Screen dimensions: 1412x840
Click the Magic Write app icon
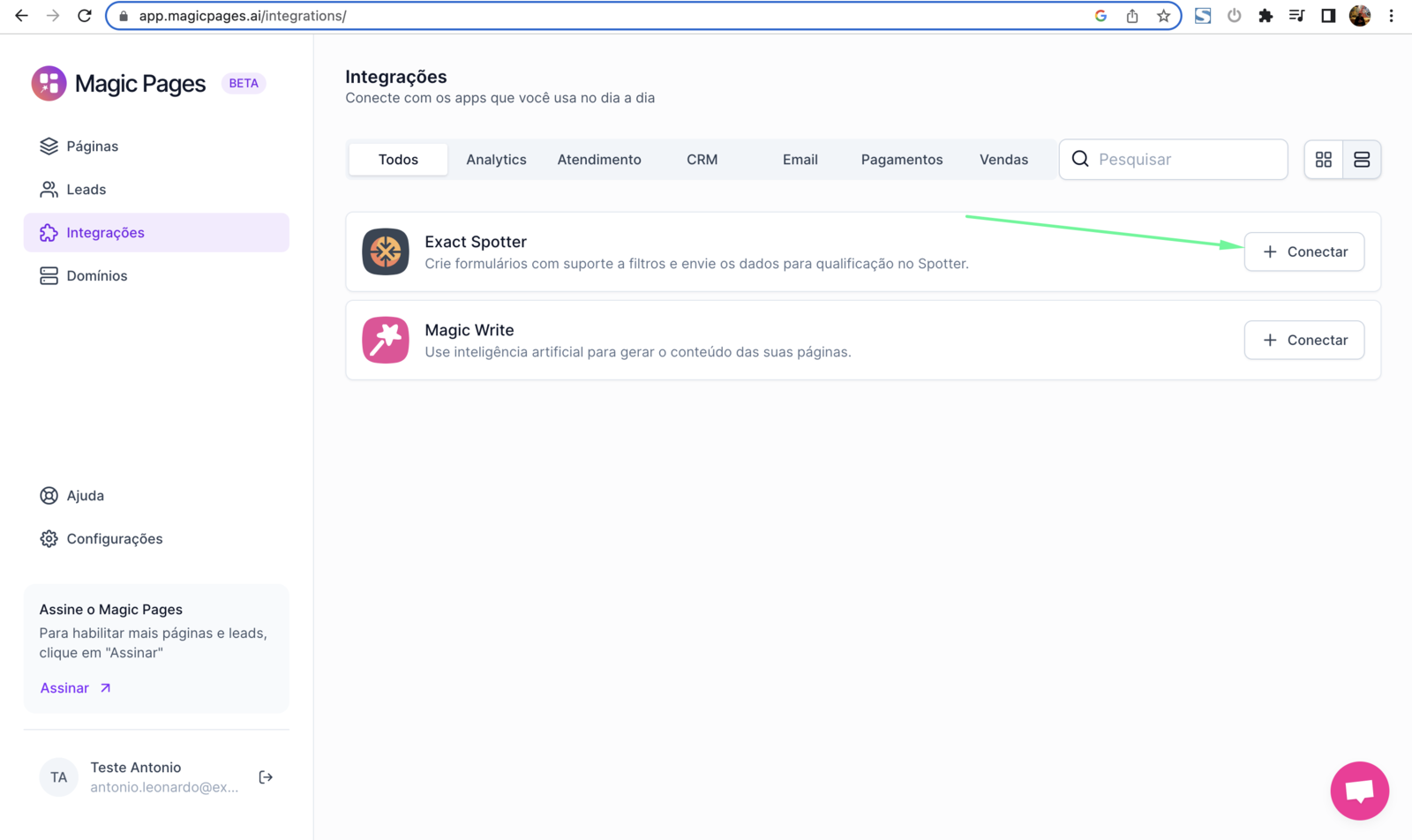point(386,340)
